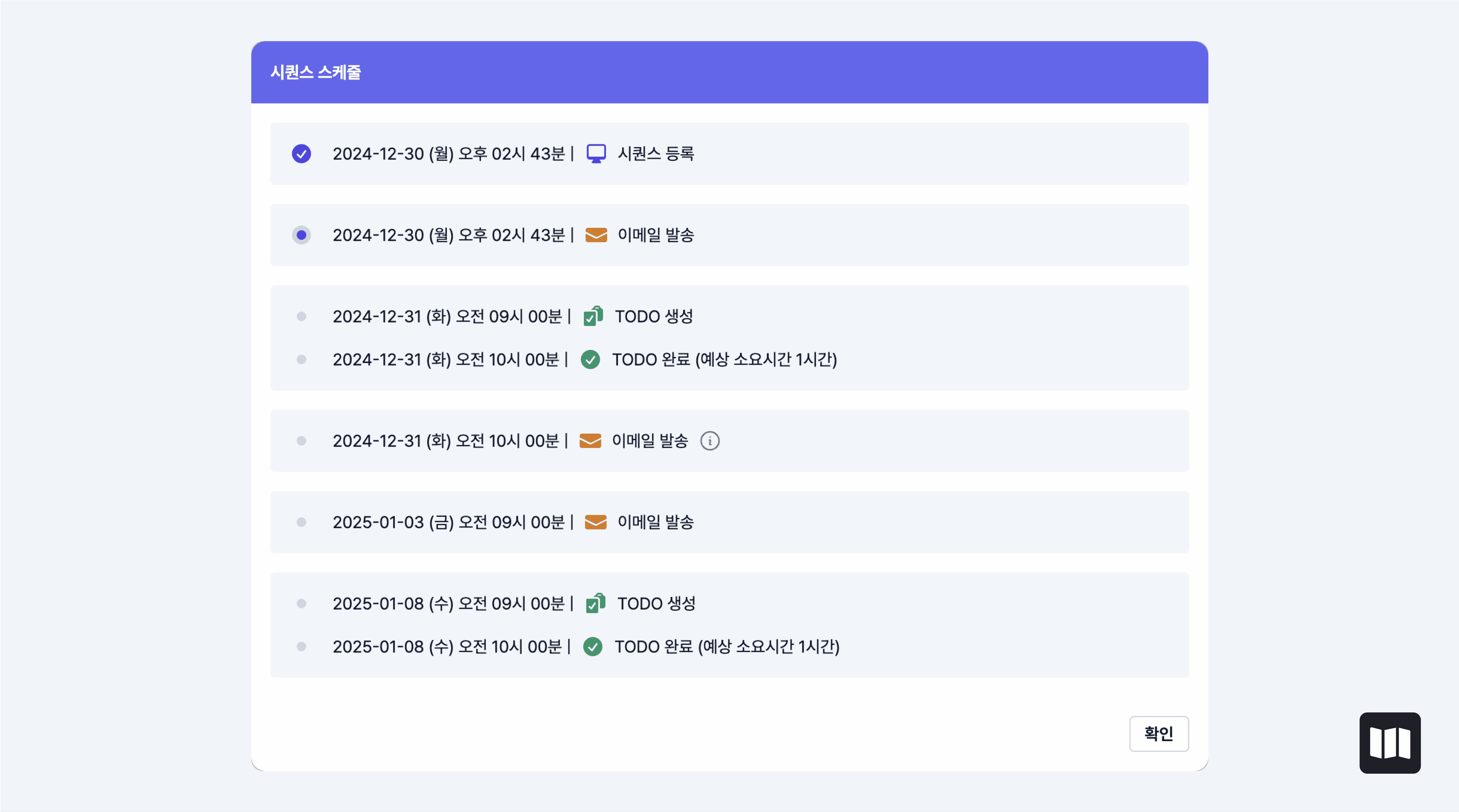Click gray dot for 2024-12-31 TODO 완료
Viewport: 1459px width, 812px height.
[x=301, y=360]
